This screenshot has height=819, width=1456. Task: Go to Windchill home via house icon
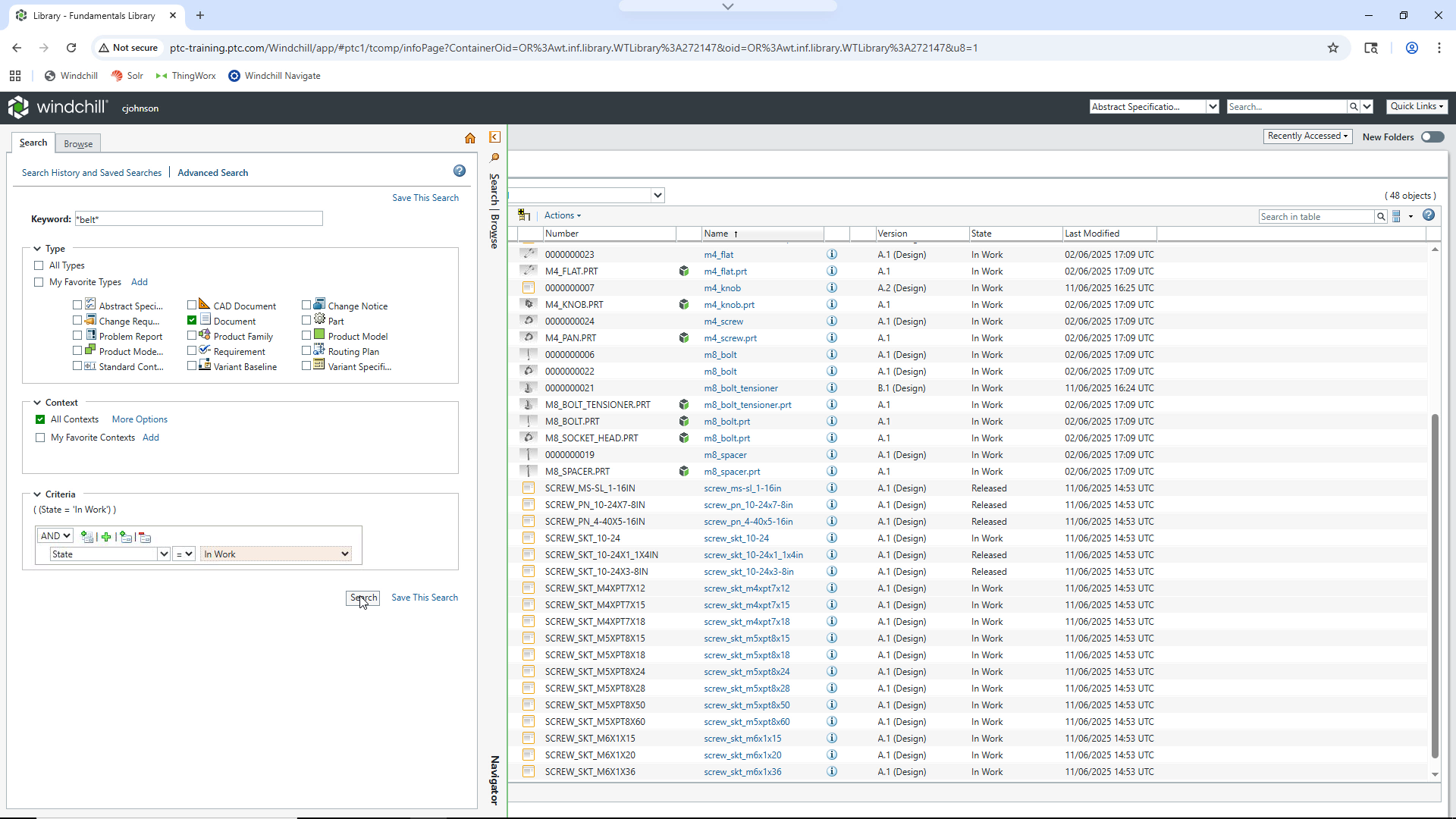470,138
